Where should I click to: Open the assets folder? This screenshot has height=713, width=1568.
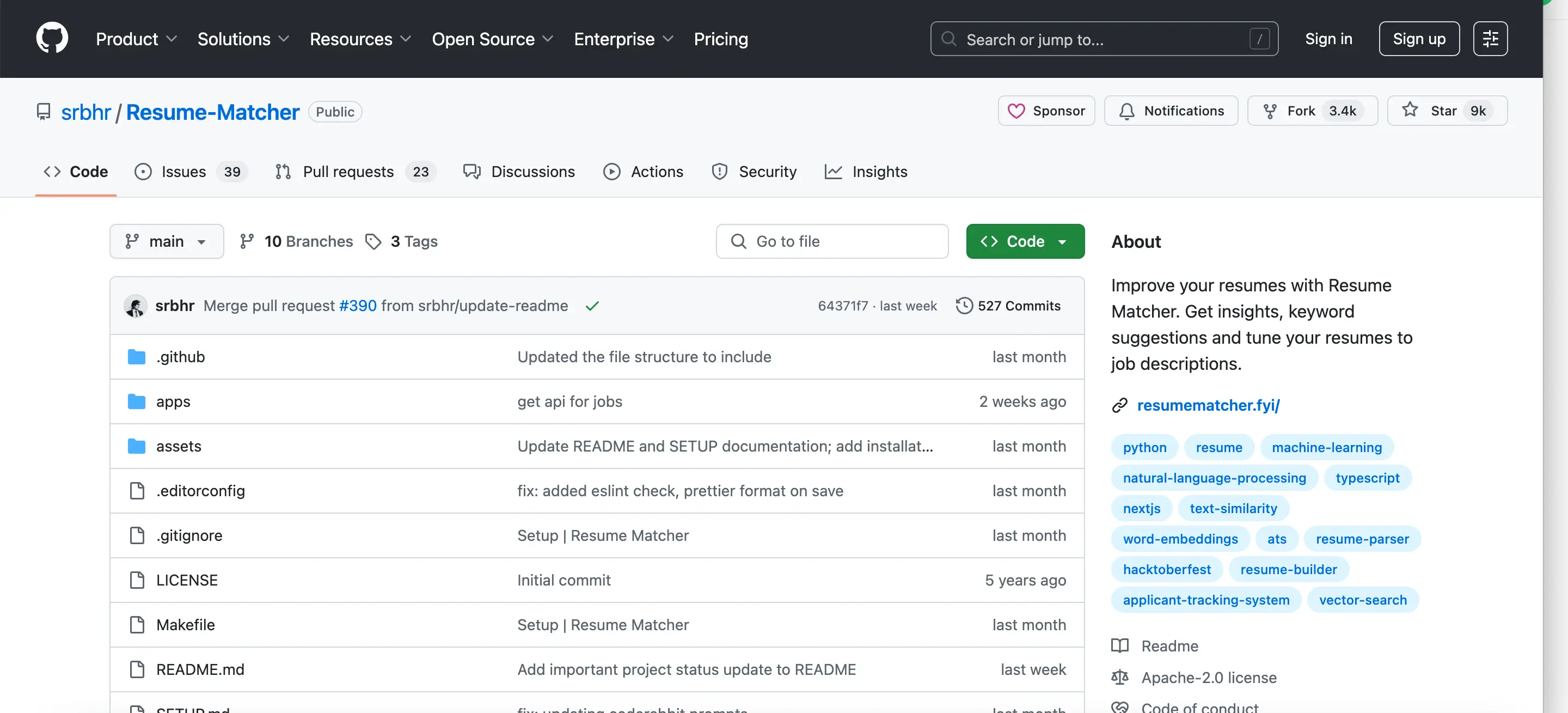179,446
